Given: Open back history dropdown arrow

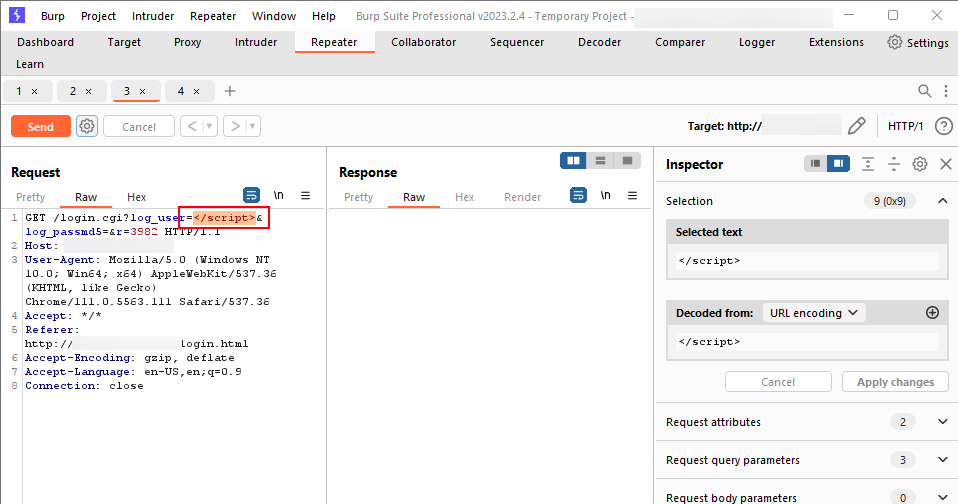Looking at the screenshot, I should point(210,126).
